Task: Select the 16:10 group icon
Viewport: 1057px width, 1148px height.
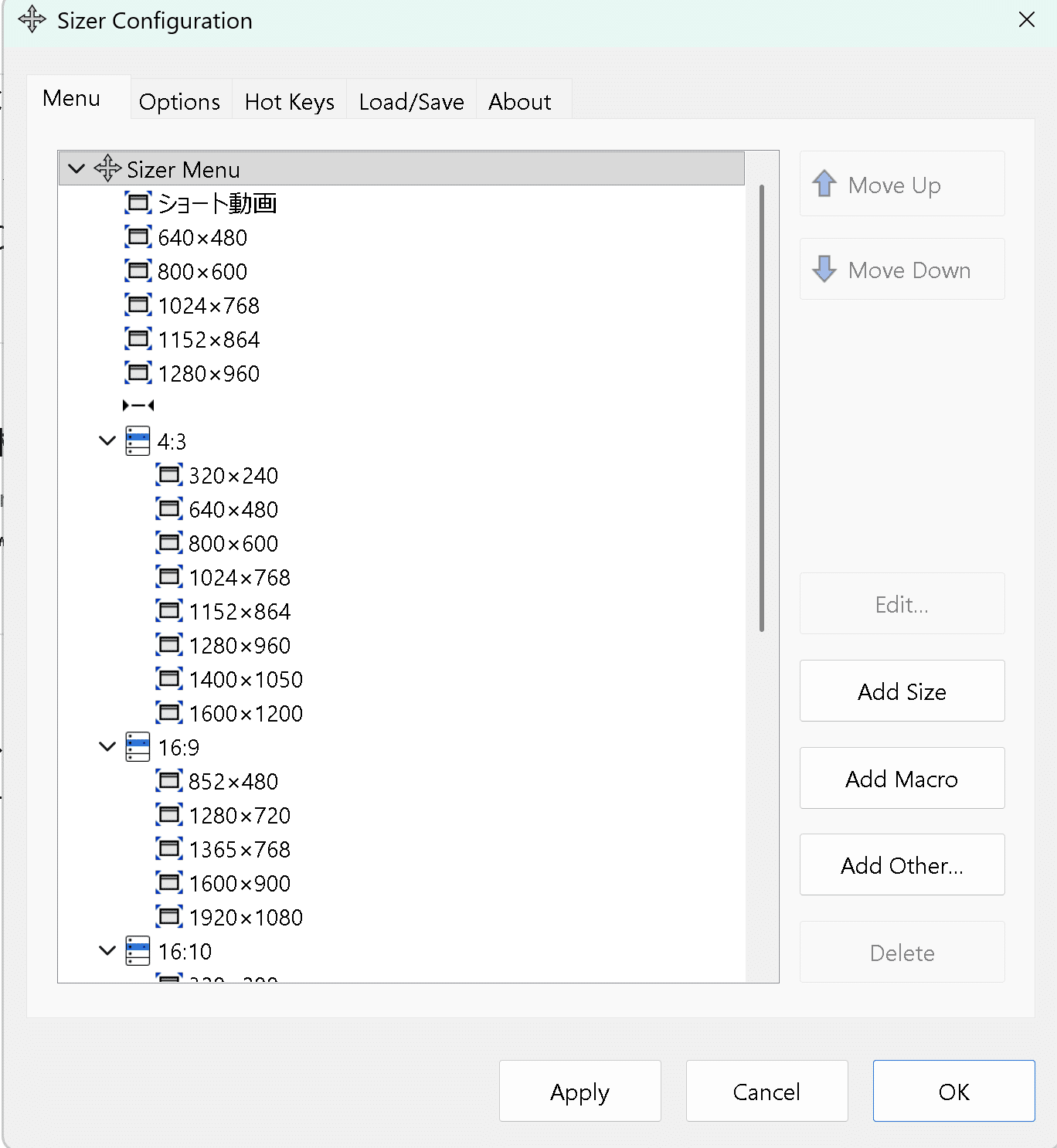Action: click(x=138, y=951)
